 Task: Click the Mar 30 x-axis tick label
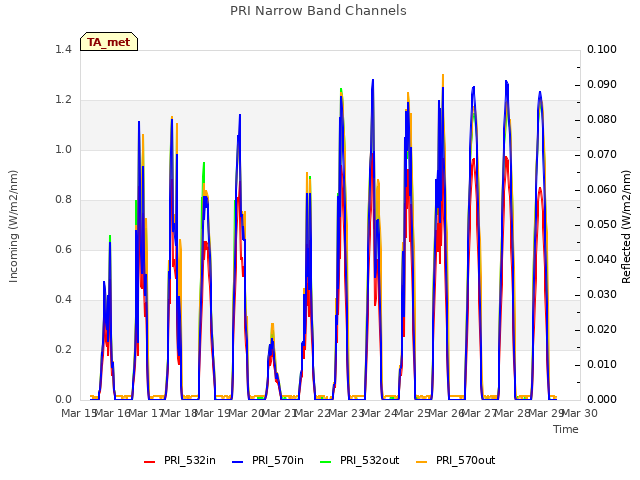pyautogui.click(x=580, y=413)
